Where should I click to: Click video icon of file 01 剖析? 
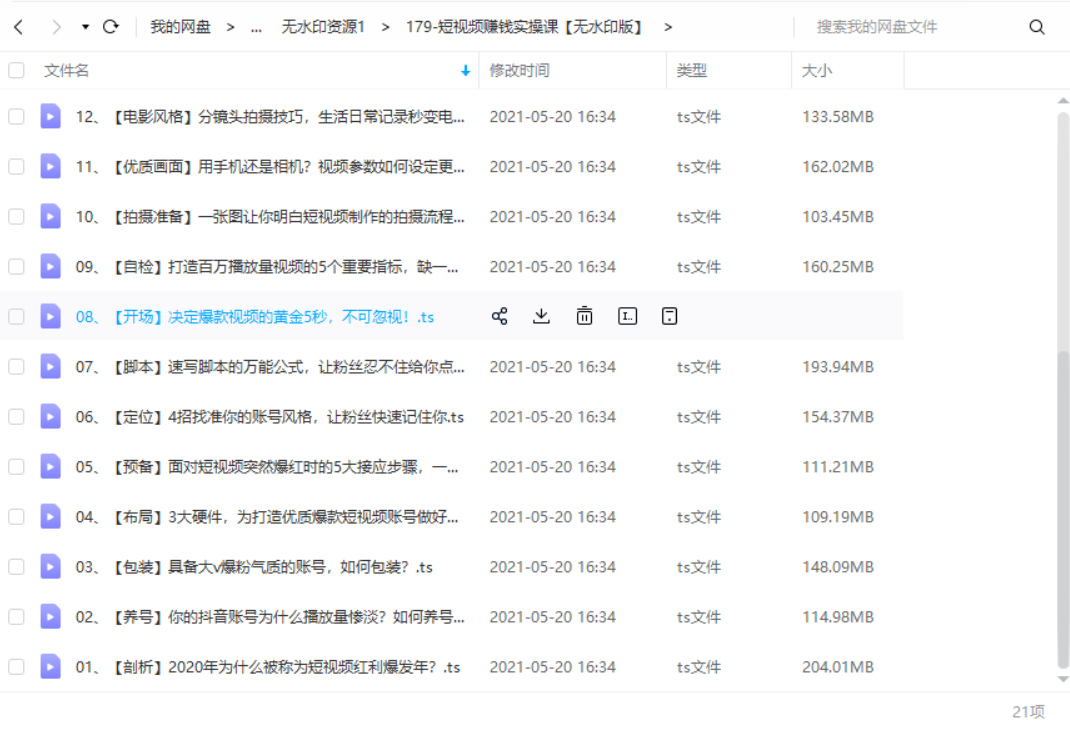point(50,667)
